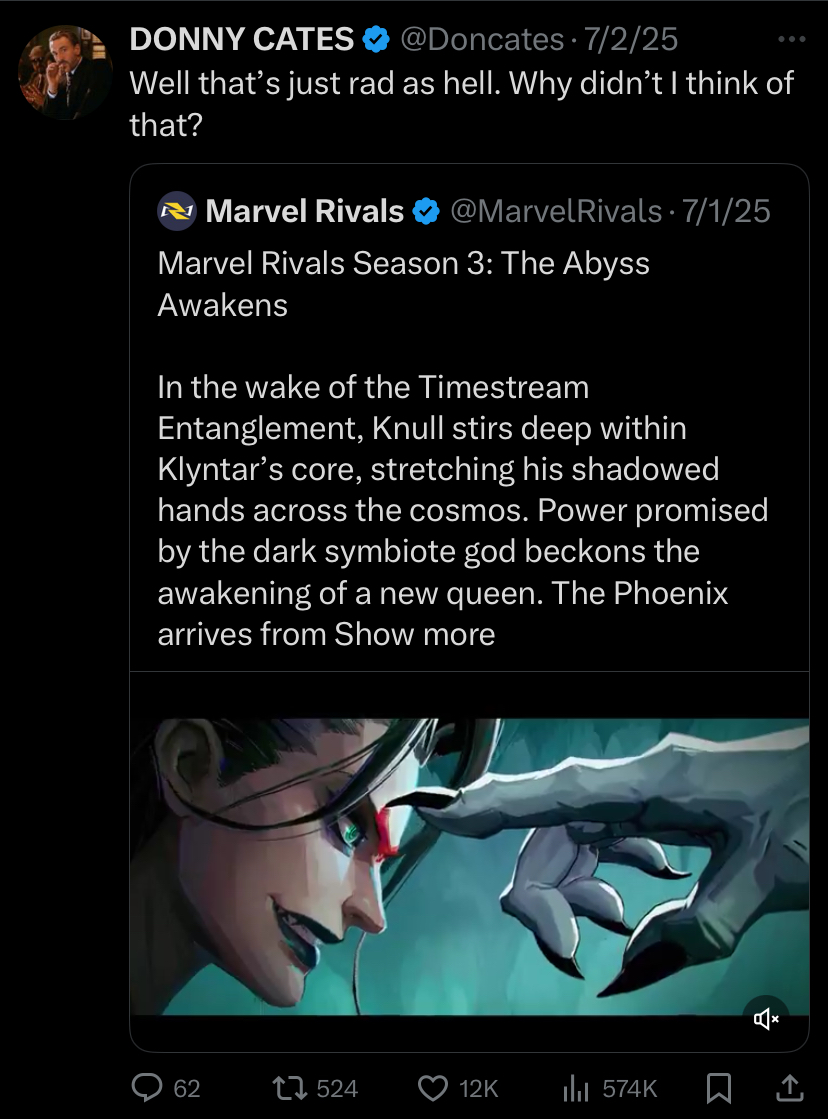Click the DONNY CATES display name
The height and width of the screenshot is (1119, 828).
[x=242, y=40]
